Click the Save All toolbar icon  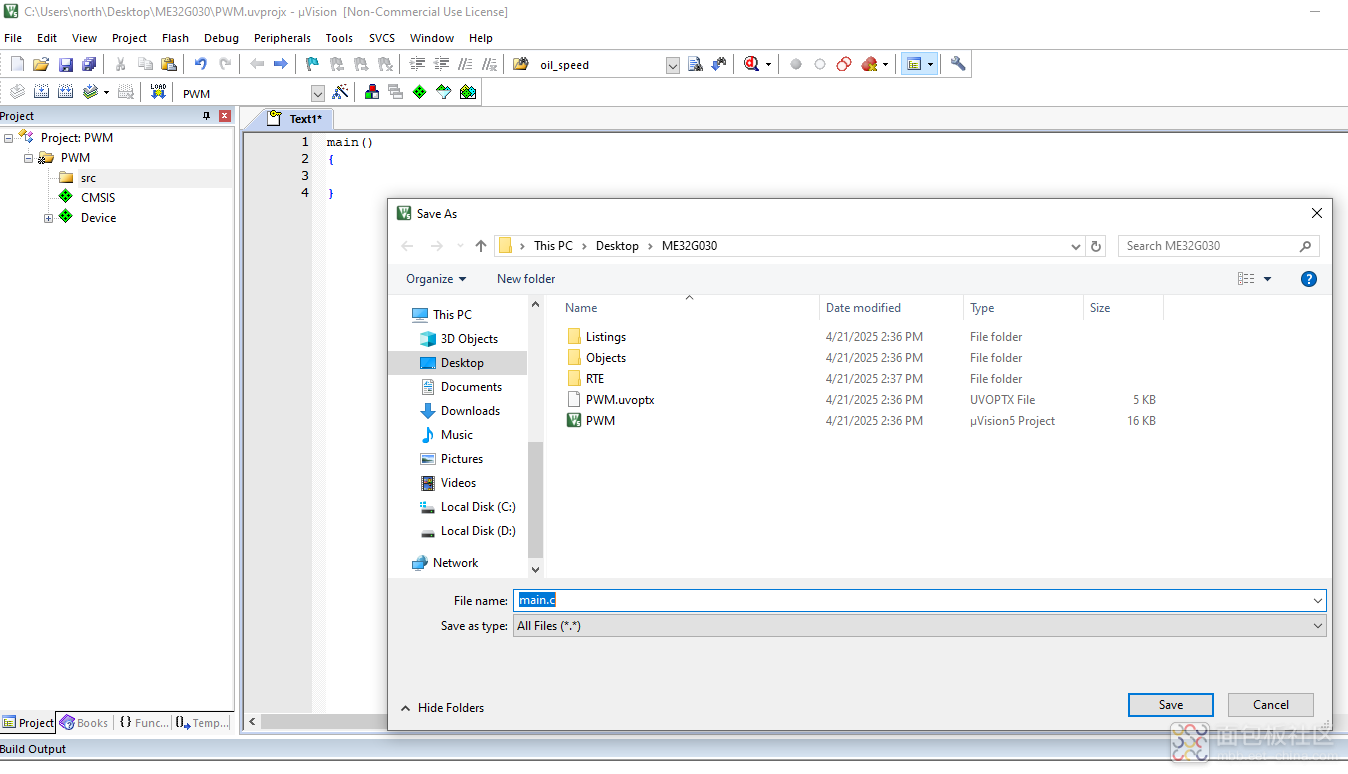click(89, 64)
